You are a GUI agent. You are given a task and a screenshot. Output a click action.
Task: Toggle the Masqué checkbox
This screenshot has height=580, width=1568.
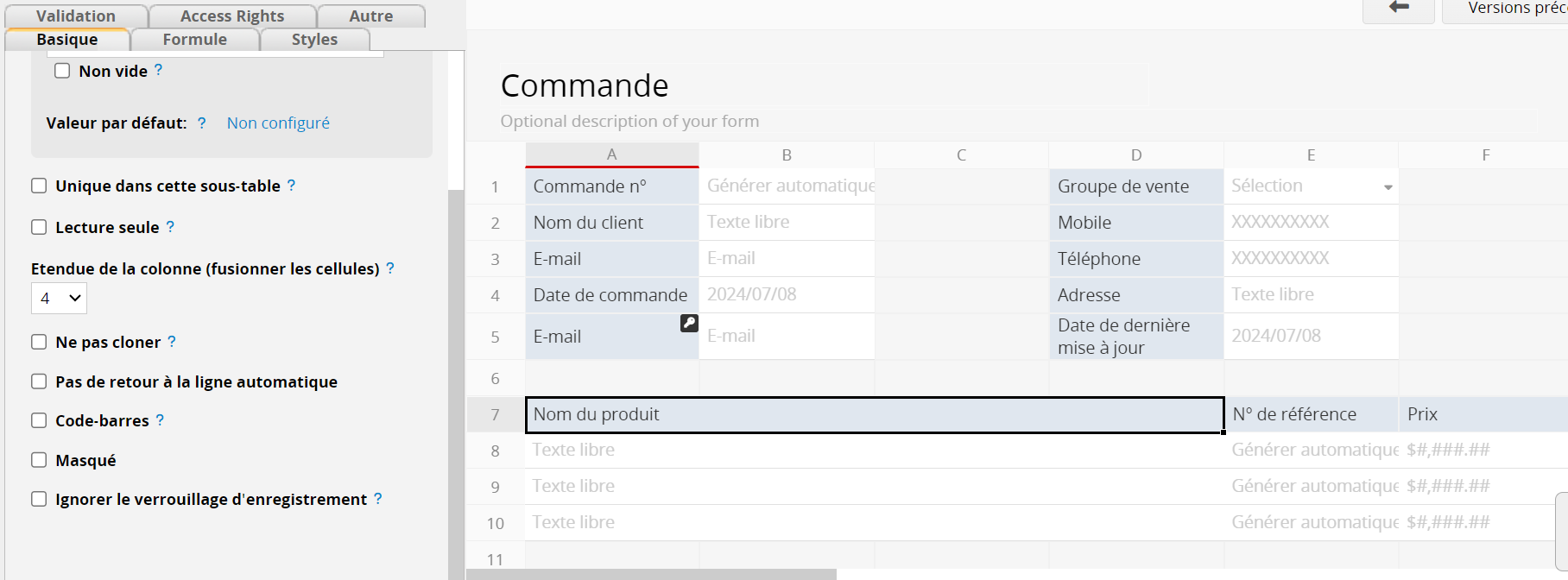coord(39,460)
